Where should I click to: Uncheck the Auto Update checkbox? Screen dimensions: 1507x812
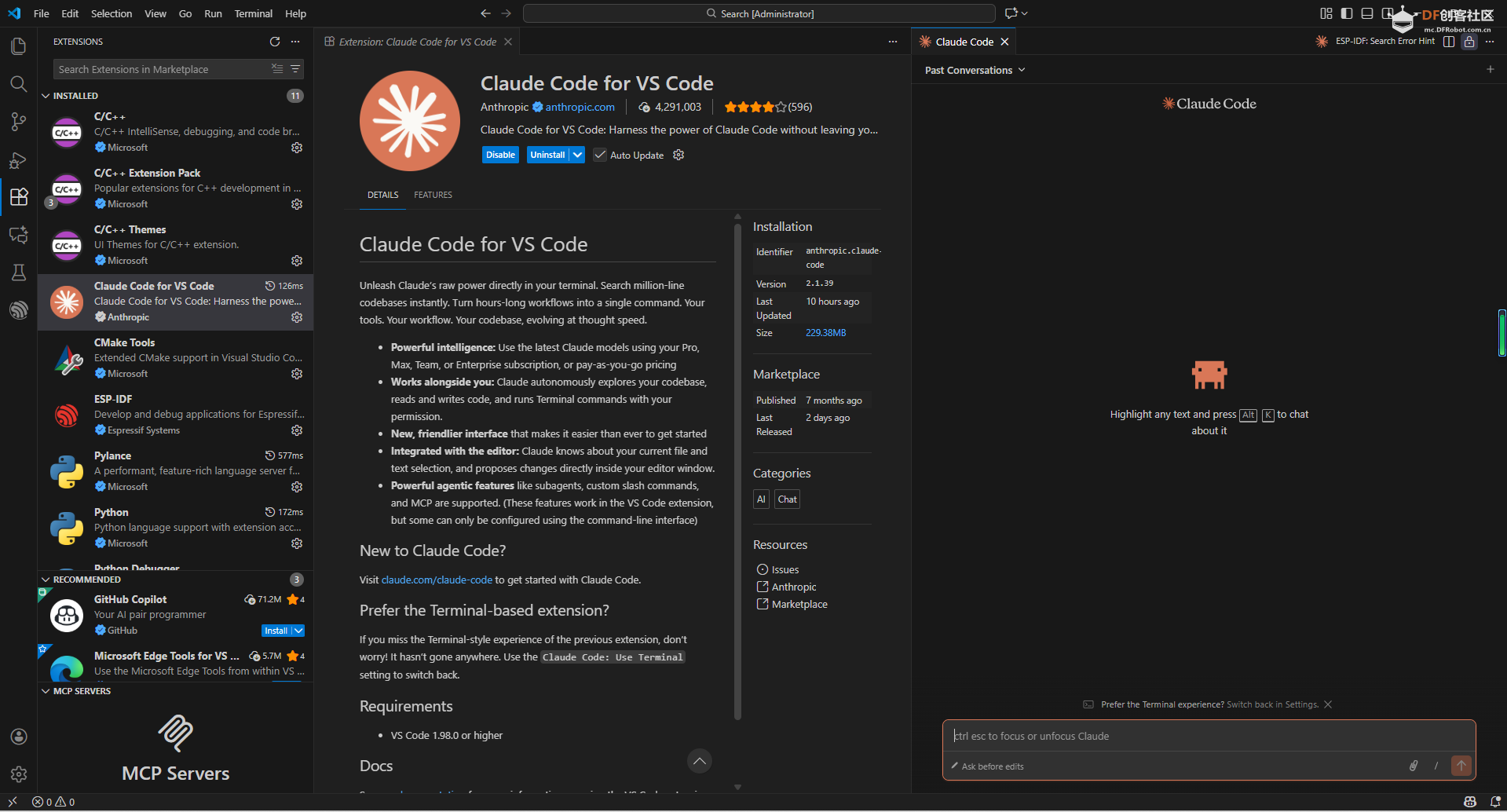[600, 155]
